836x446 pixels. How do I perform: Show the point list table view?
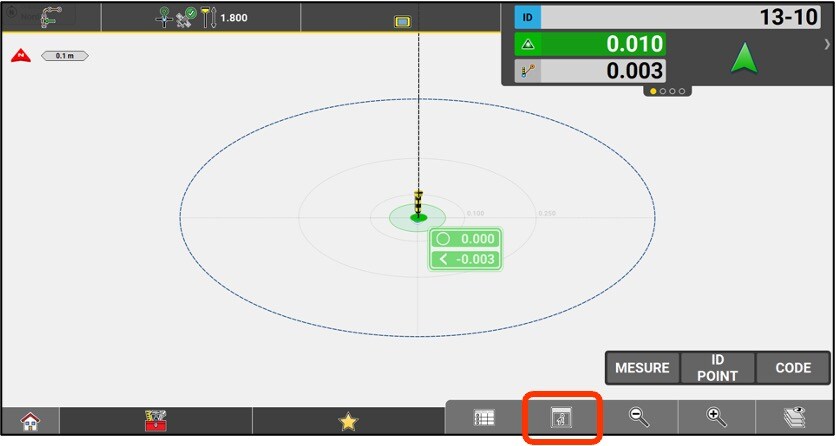tap(485, 420)
